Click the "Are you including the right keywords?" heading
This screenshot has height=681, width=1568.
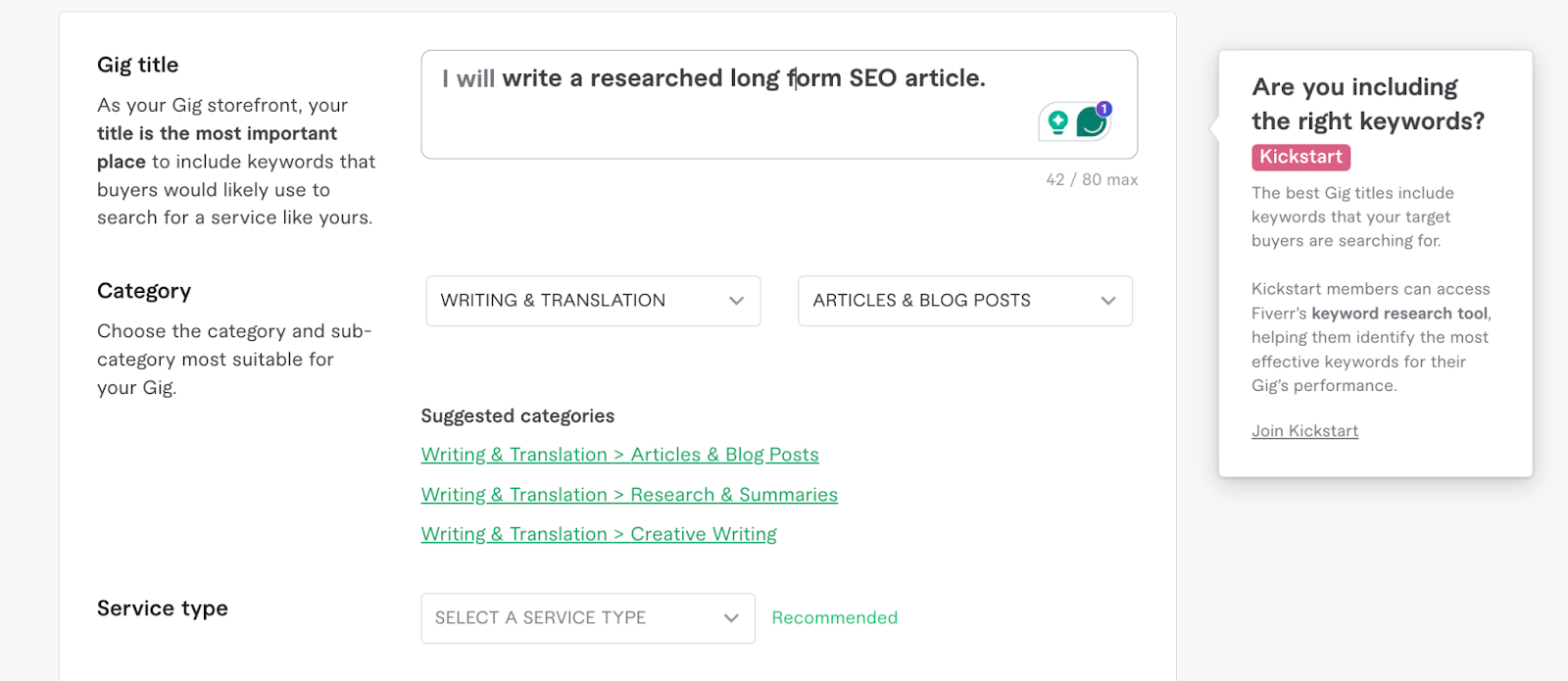(1364, 103)
